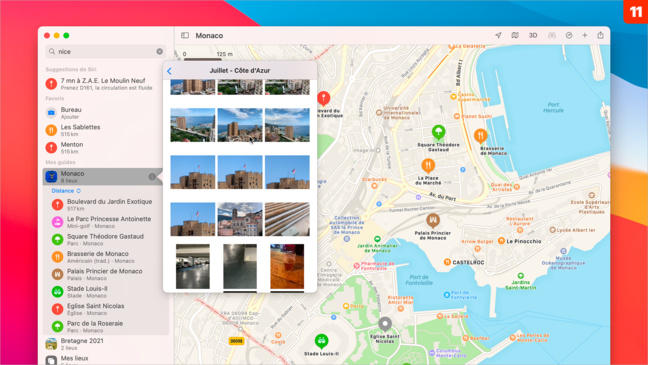Select the orange wooden steps photo thumbnail
Viewport: 648px width, 365px height.
(x=287, y=219)
